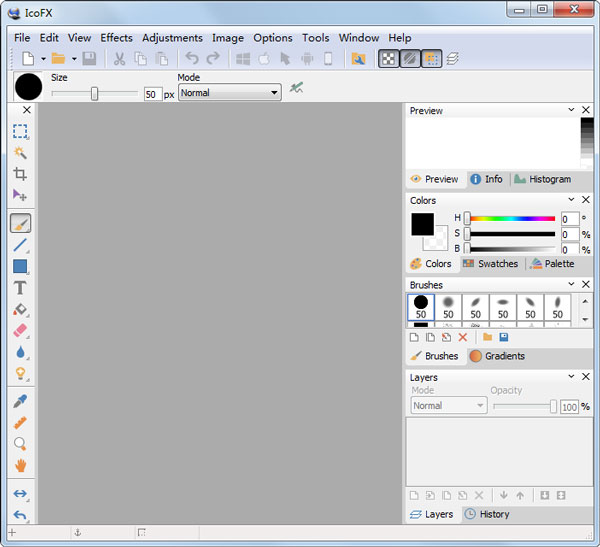Open the Effects menu
Viewport: 600px width, 547px height.
[116, 38]
